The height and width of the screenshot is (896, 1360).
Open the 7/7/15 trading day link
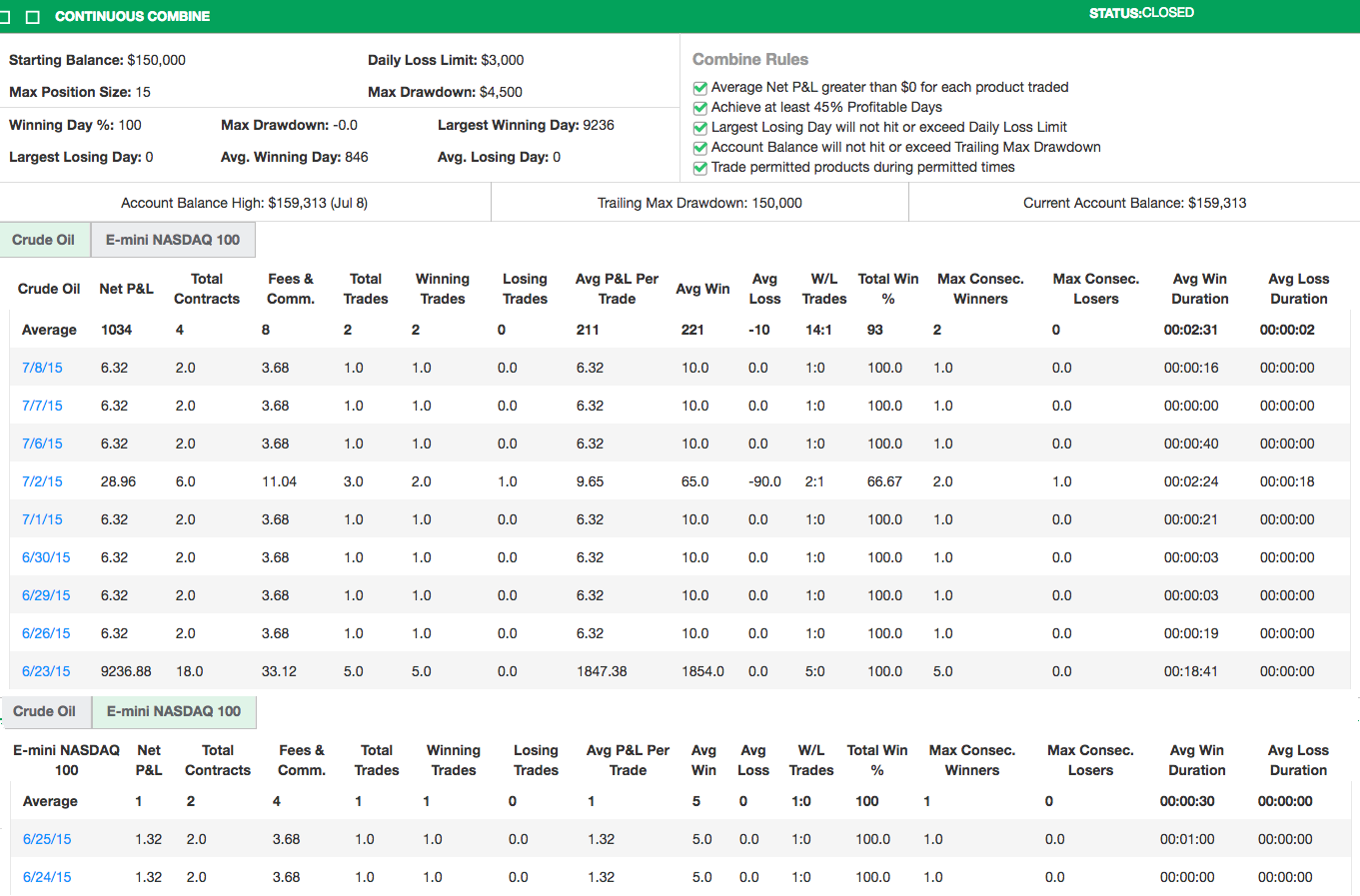42,406
